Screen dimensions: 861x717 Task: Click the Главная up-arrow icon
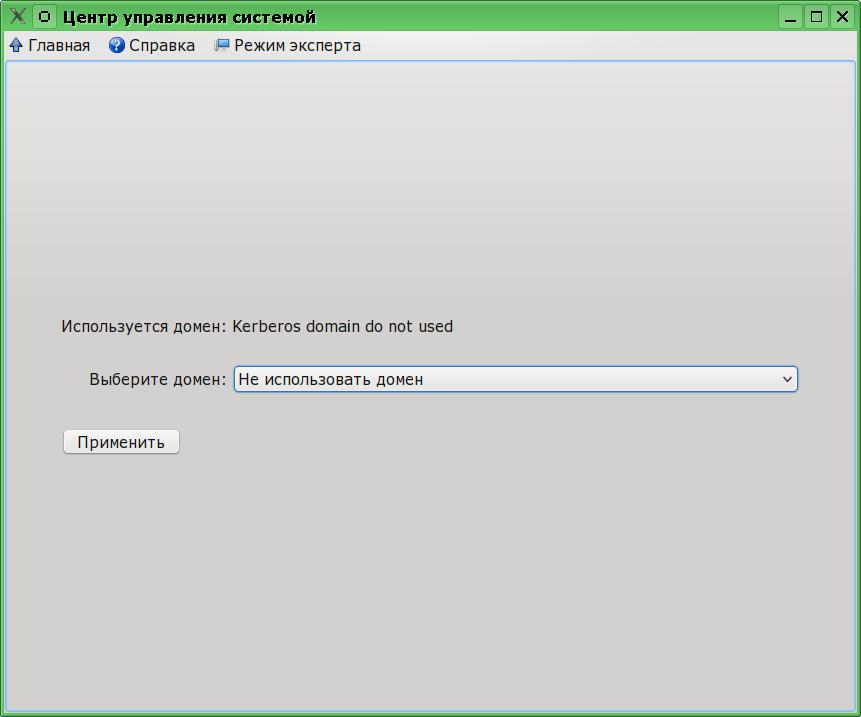coord(16,45)
